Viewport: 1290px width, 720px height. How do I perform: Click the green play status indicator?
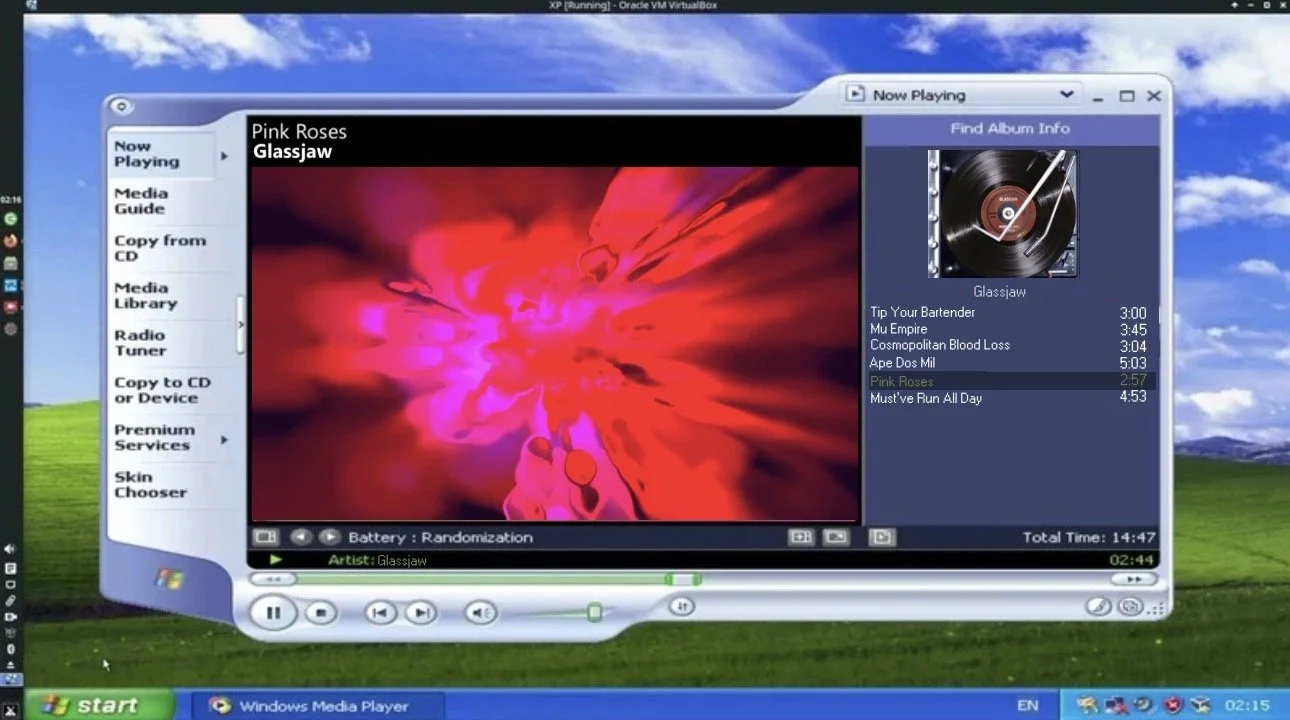pos(276,560)
